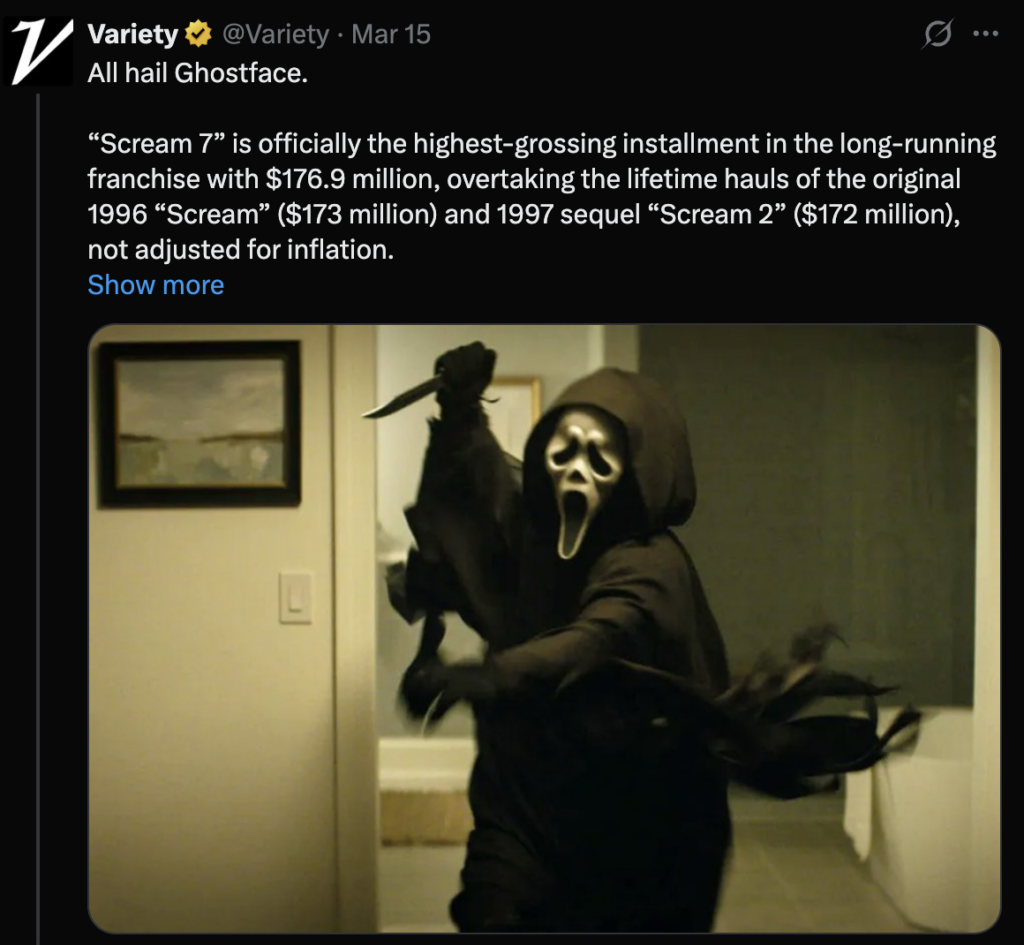The width and height of the screenshot is (1024, 945).
Task: Open the post via the Mar 15 timestamp
Action: coord(391,34)
